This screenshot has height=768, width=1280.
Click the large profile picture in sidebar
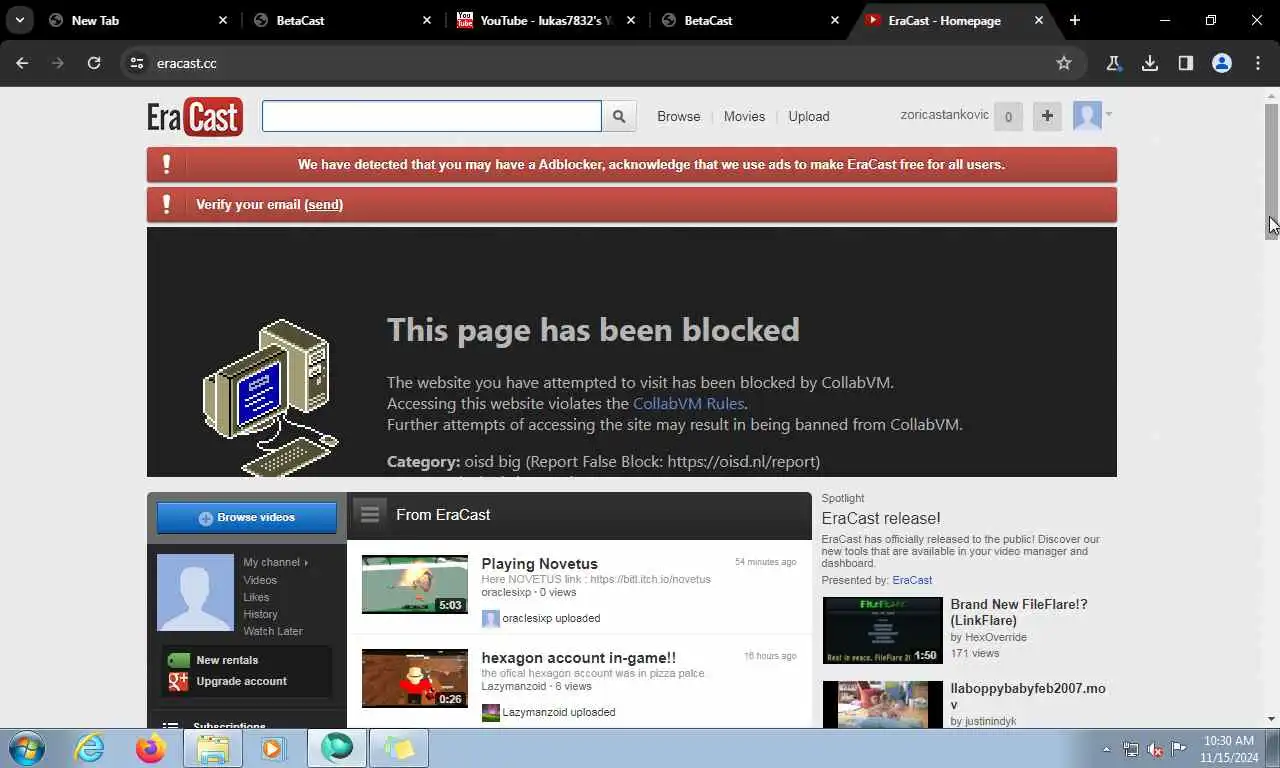pyautogui.click(x=195, y=593)
